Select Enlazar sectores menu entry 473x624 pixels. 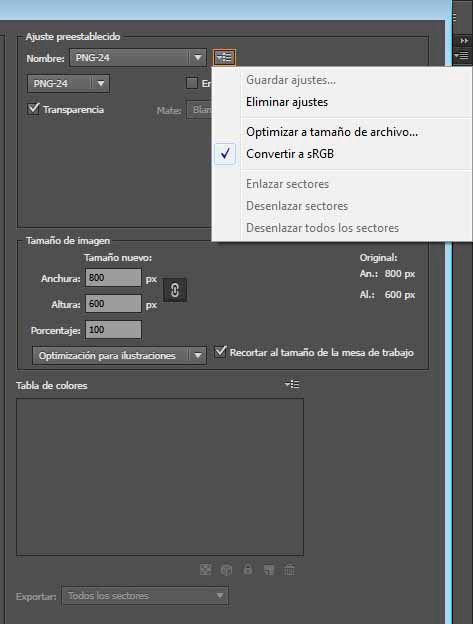(x=287, y=184)
